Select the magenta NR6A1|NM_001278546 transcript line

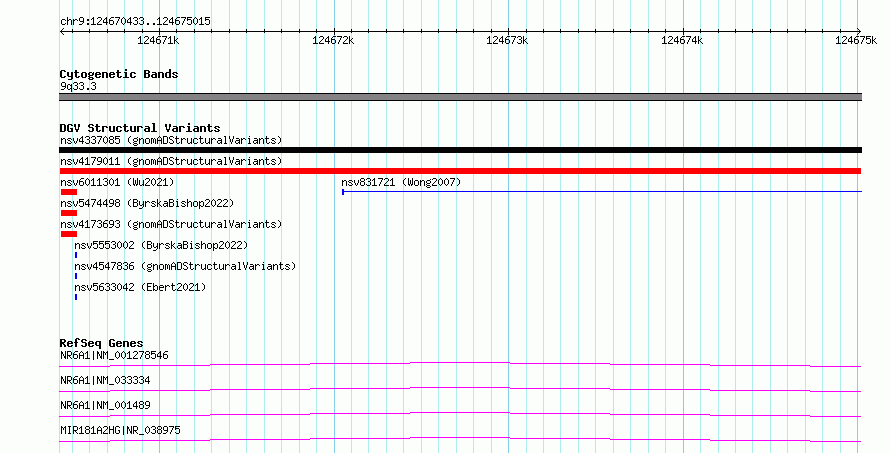(460, 364)
